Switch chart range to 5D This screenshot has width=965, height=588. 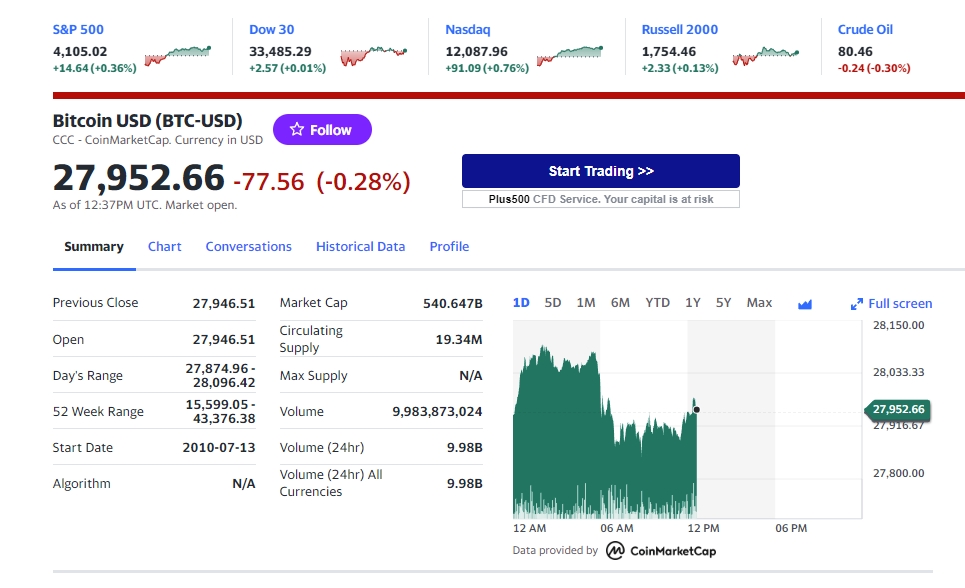[x=553, y=303]
